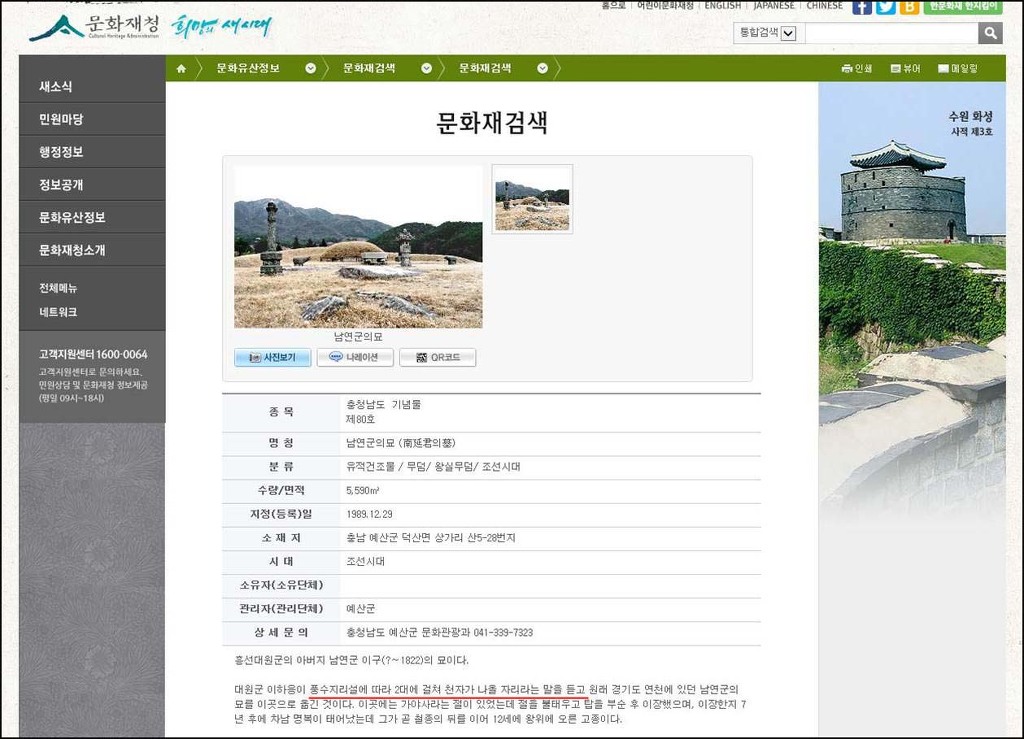The image size is (1024, 739).
Task: Click the text '1989.12.29'
Action: (370, 514)
